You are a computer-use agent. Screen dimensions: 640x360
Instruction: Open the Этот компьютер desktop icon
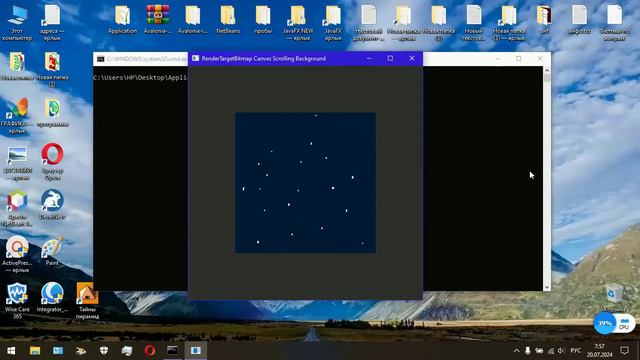tap(17, 23)
